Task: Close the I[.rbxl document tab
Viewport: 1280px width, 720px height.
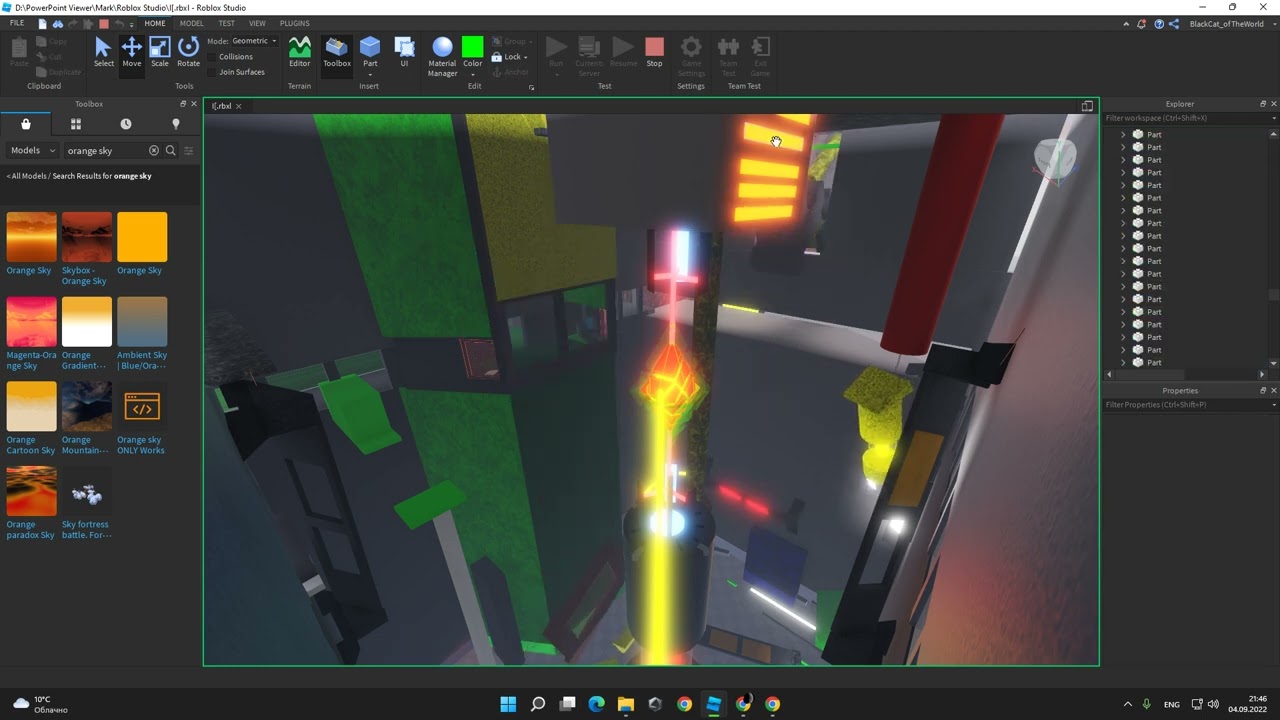Action: tap(238, 106)
